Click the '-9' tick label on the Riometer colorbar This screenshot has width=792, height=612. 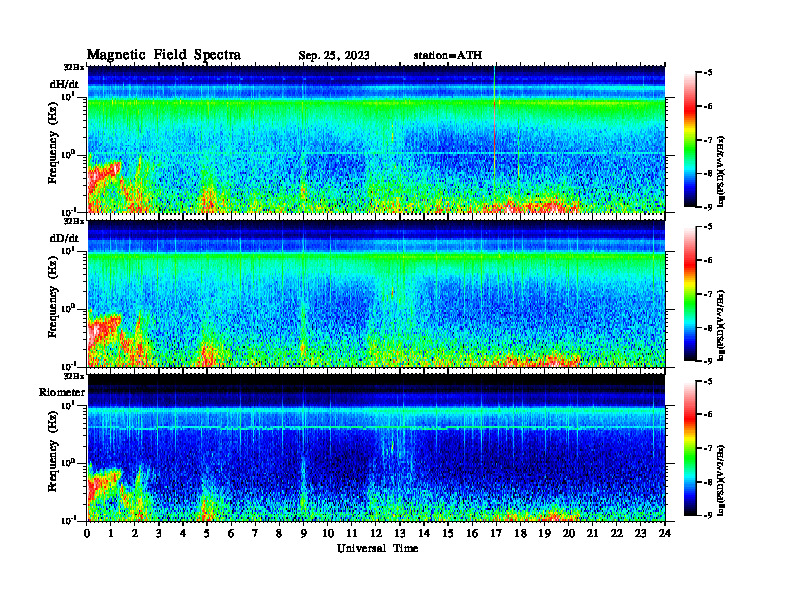[708, 515]
